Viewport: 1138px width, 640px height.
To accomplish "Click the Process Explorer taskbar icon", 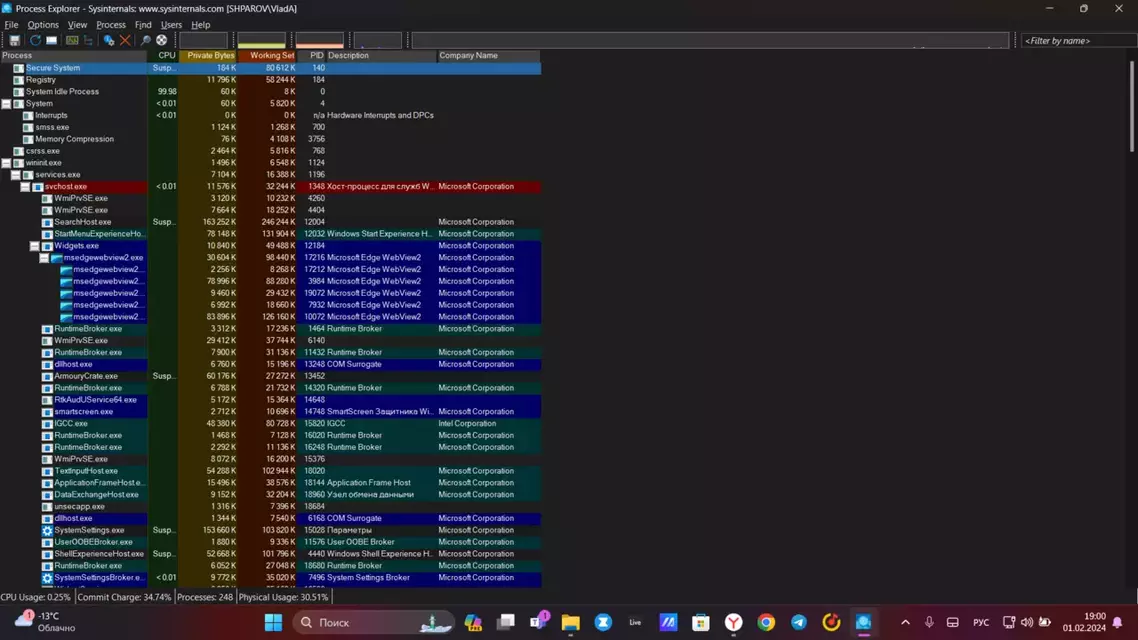I will point(863,623).
